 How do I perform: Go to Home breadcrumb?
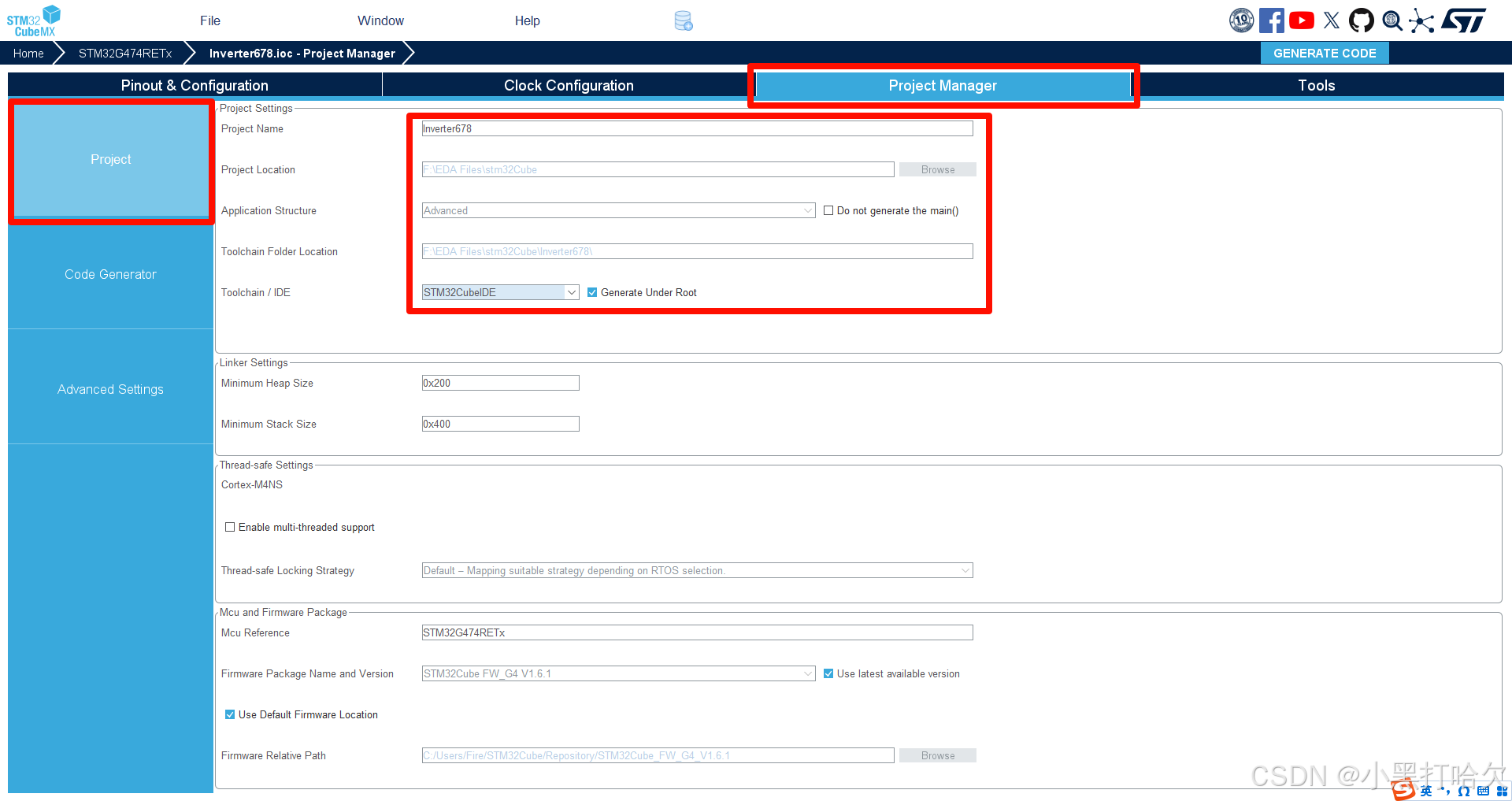28,53
